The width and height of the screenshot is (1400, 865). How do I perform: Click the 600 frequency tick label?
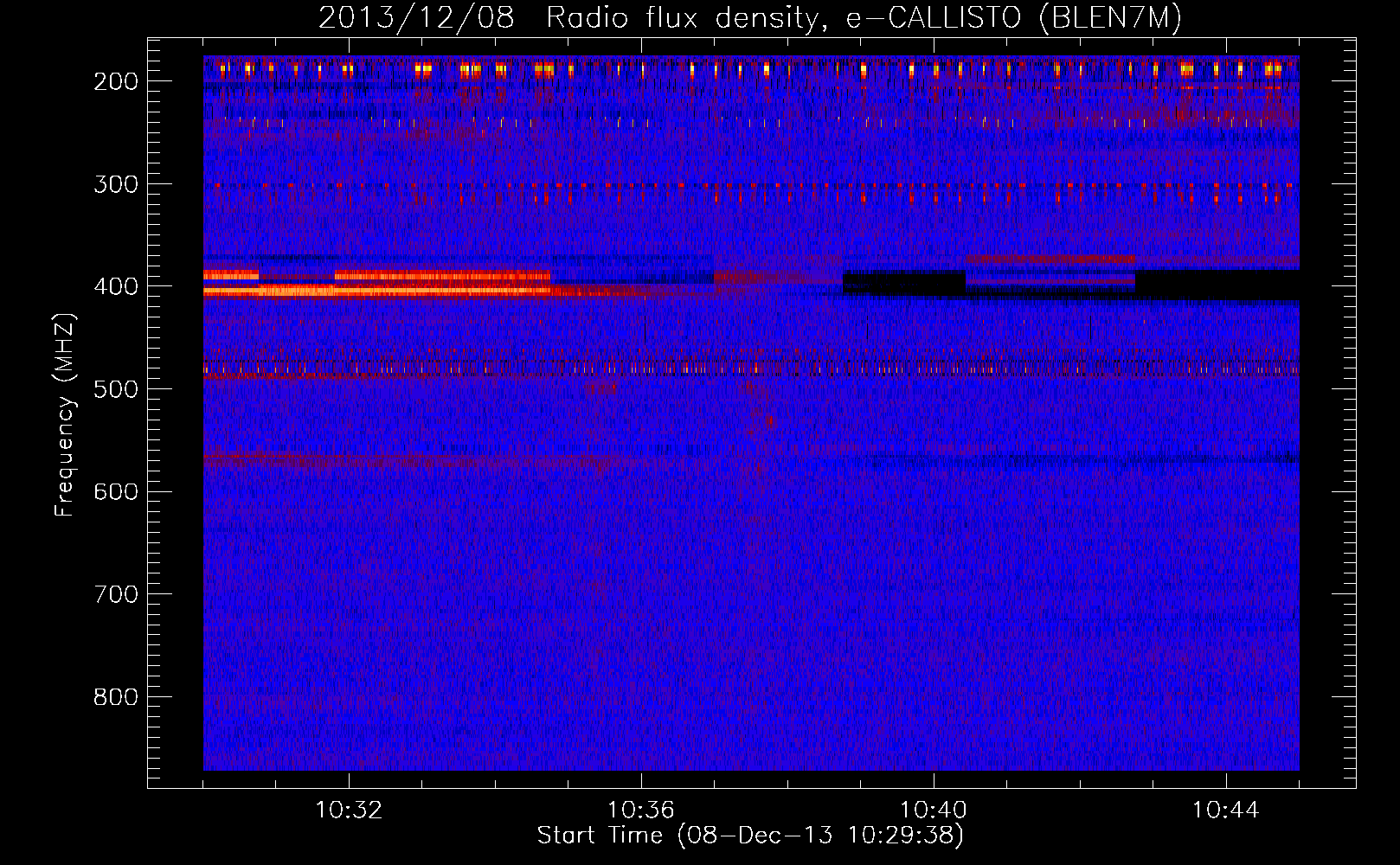(115, 492)
